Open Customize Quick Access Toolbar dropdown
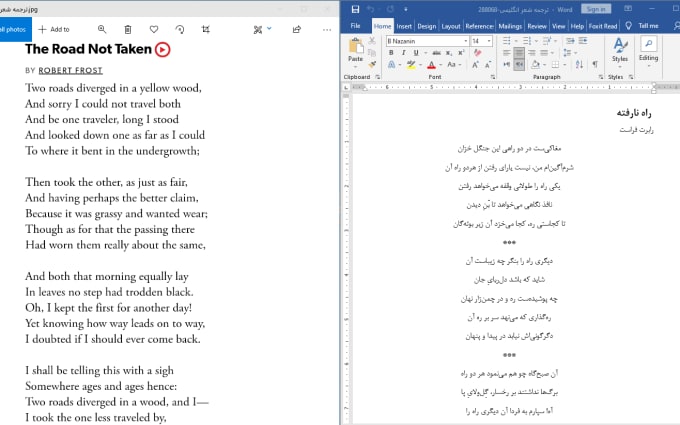680x425 pixels. (x=405, y=9)
